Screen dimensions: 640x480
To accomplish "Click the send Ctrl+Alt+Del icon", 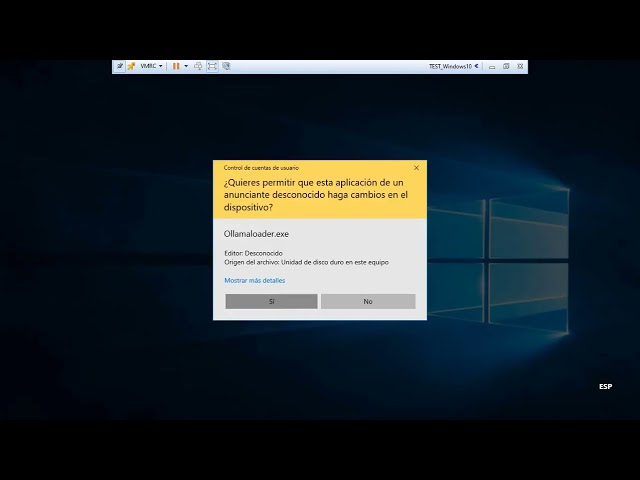I will tap(198, 66).
